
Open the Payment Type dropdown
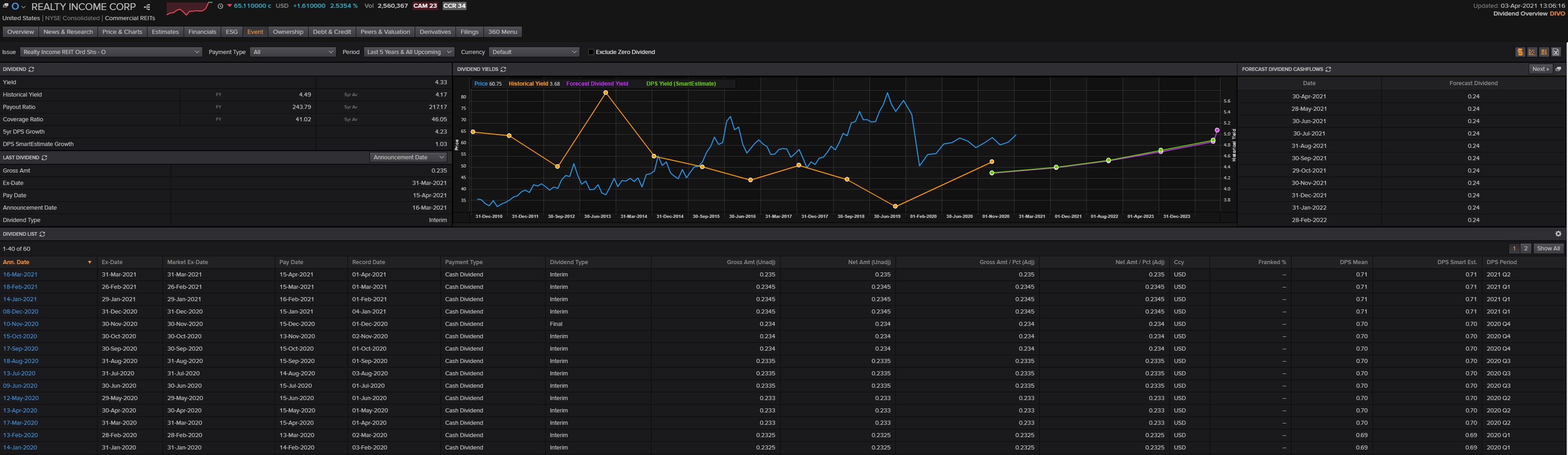tap(293, 52)
